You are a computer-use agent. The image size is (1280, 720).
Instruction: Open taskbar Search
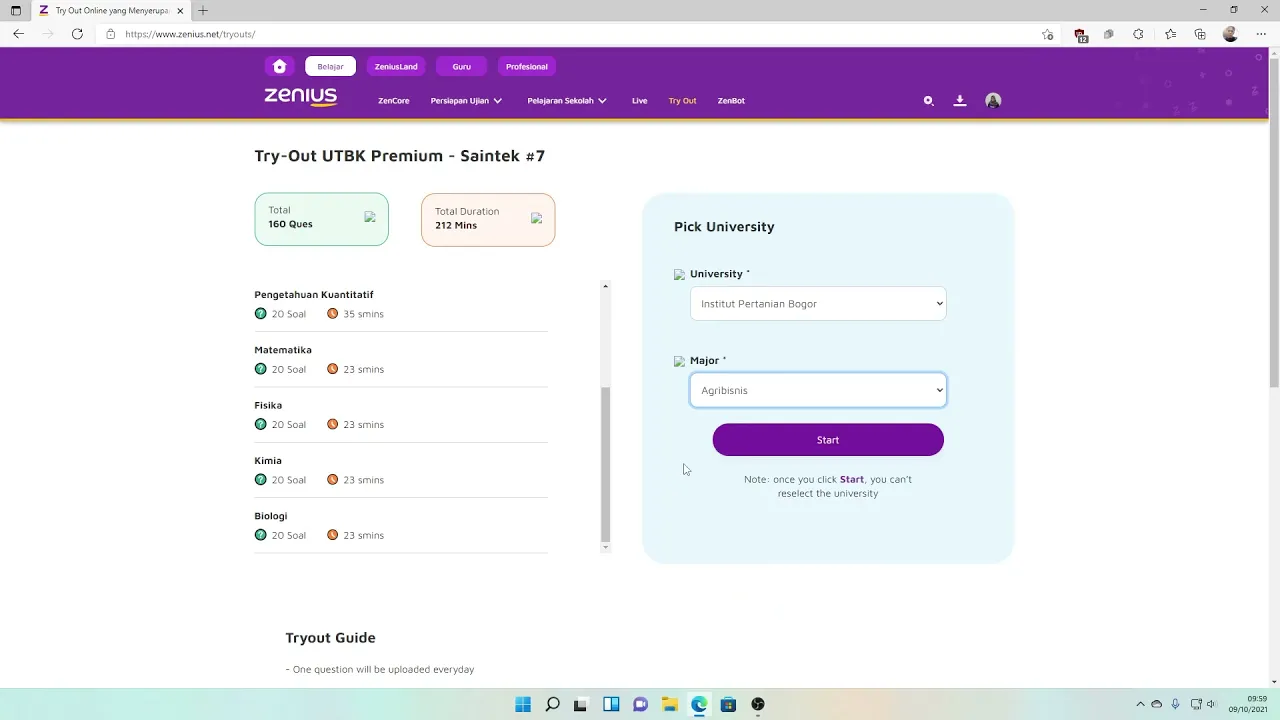552,704
